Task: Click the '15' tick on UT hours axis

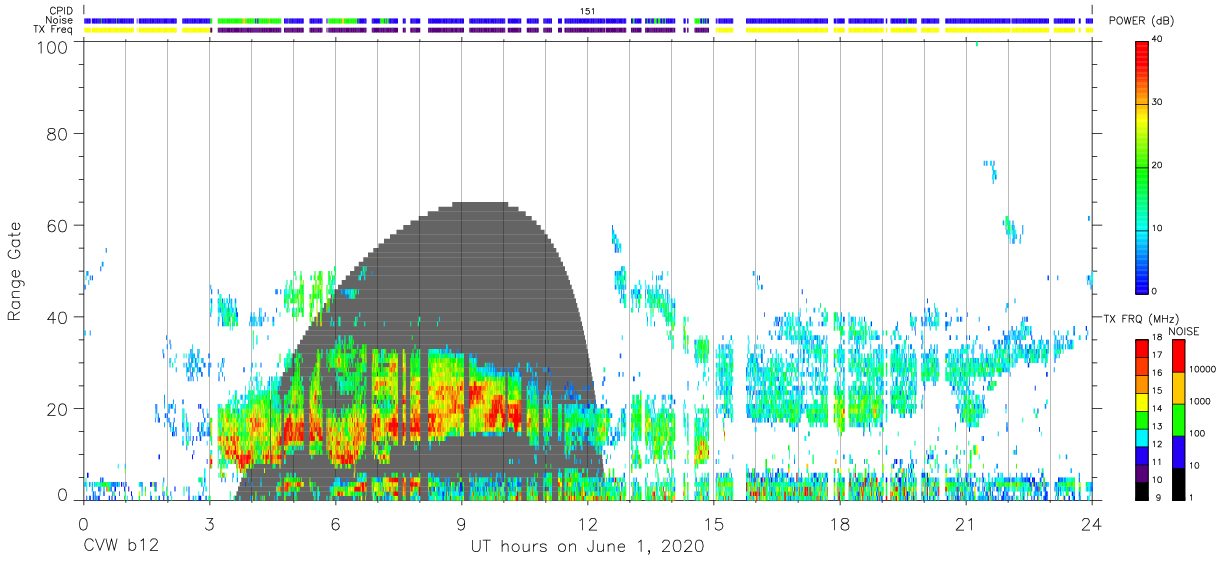Action: click(x=713, y=524)
